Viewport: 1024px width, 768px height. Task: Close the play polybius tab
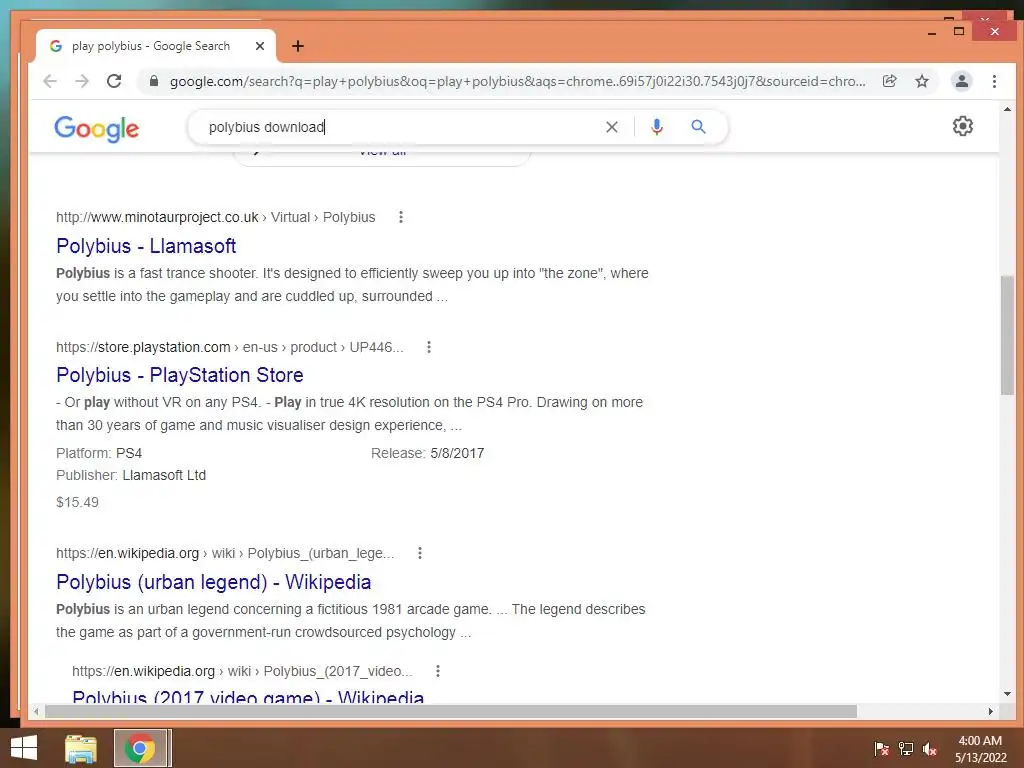point(259,46)
